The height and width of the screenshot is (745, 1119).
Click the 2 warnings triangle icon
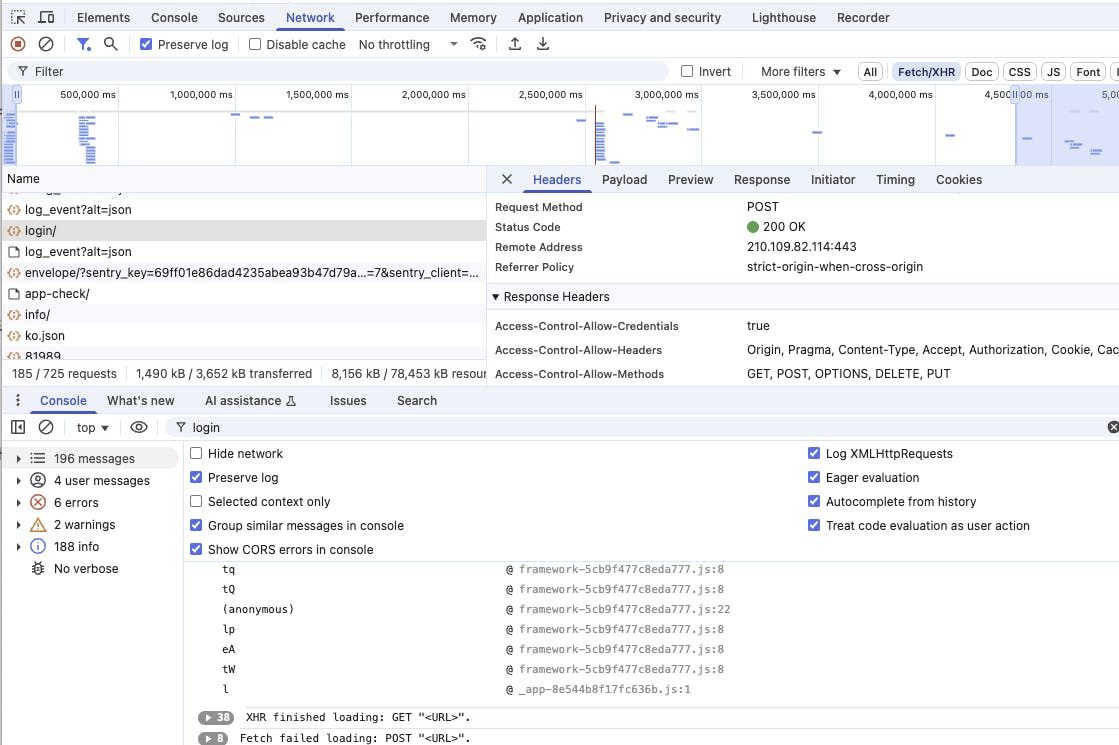pyautogui.click(x=38, y=524)
